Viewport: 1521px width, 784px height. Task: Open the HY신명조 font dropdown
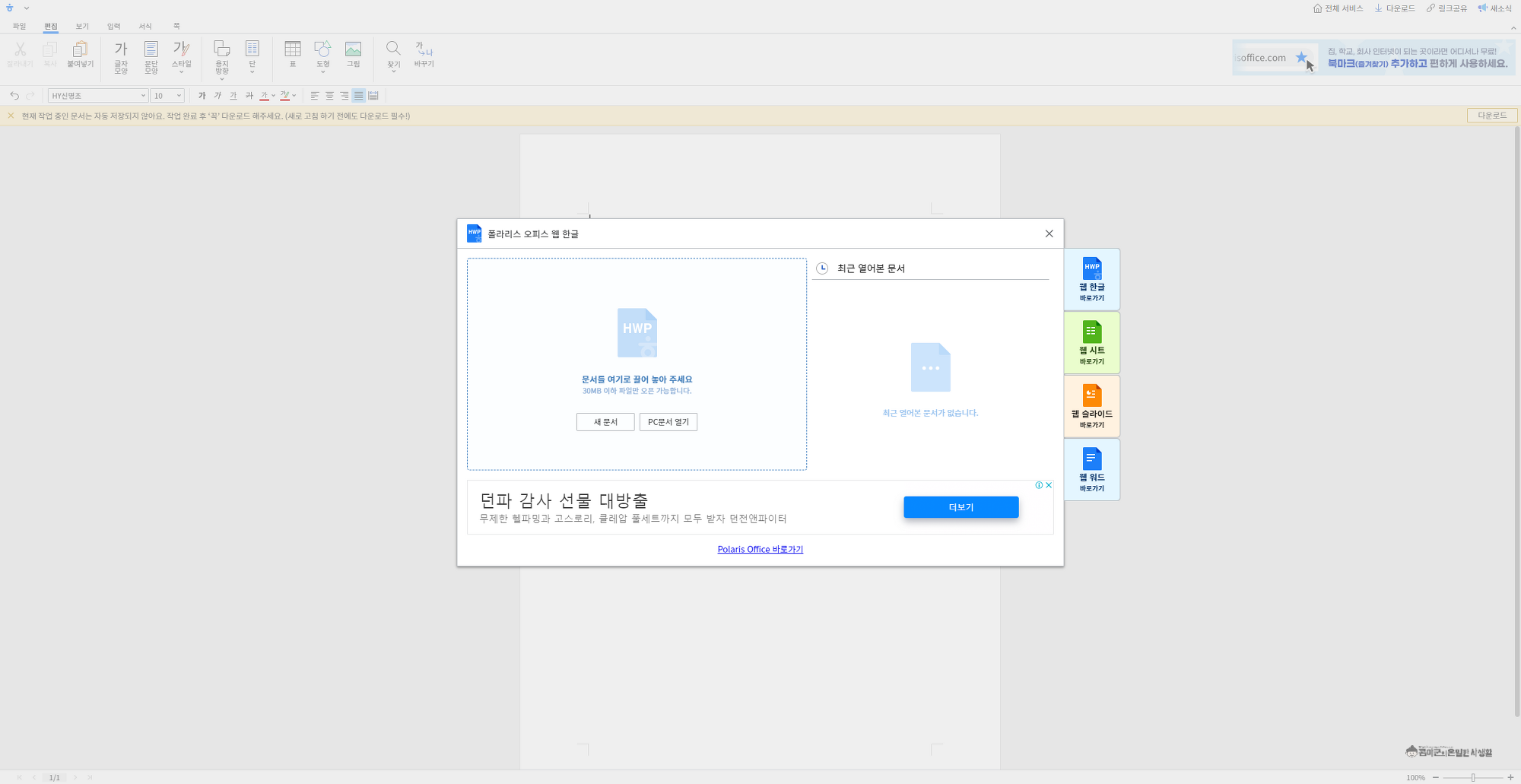tap(98, 96)
